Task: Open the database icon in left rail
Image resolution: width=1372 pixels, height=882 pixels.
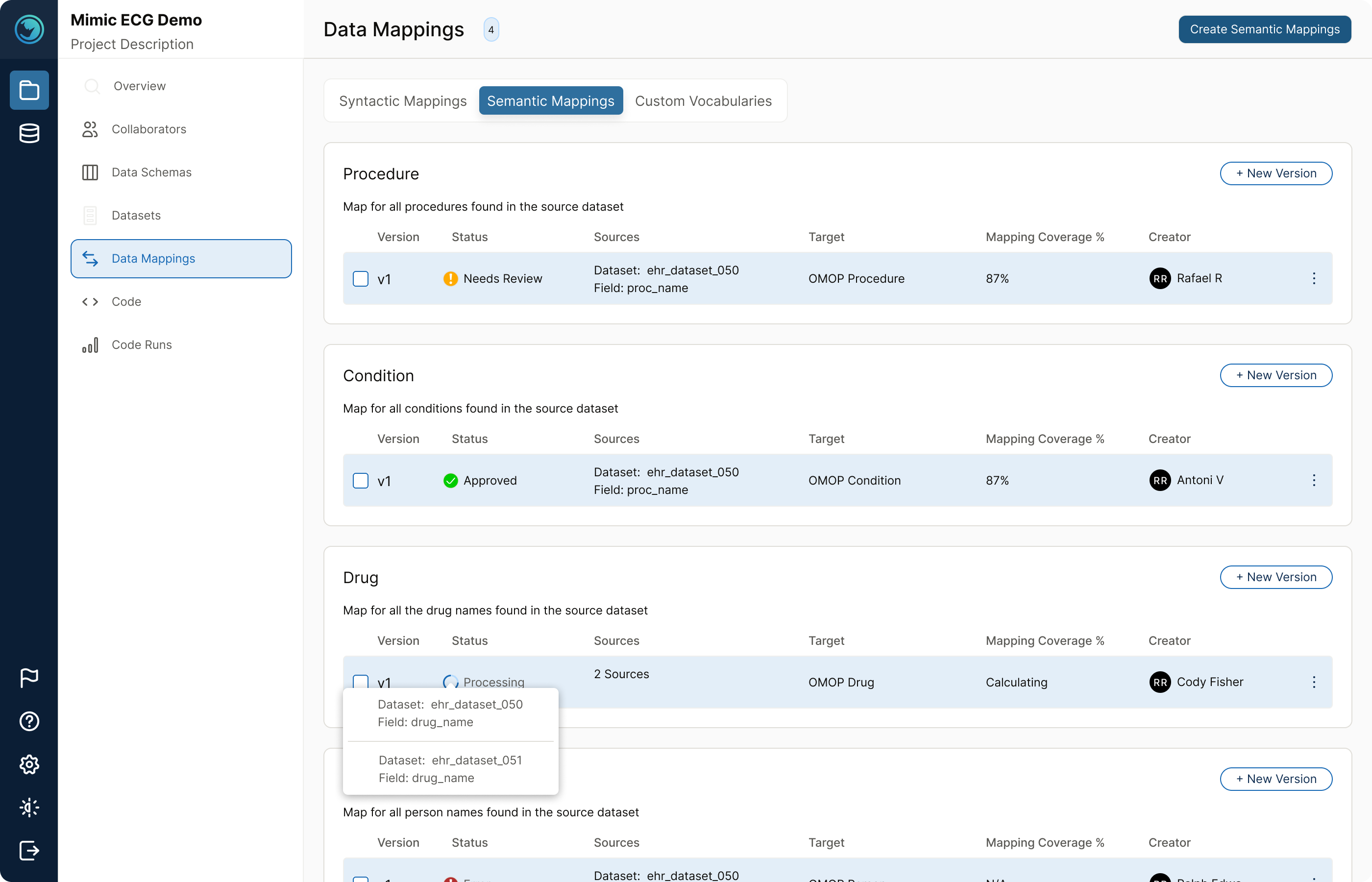Action: point(29,133)
